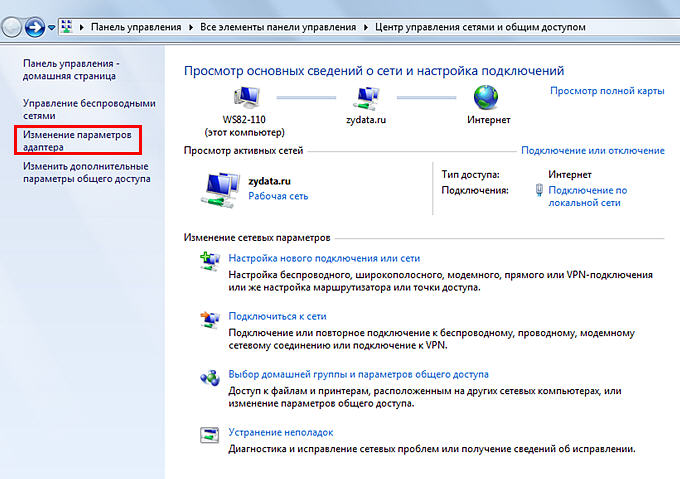Select Все элементы панели управления breadcrumb

coord(278,27)
